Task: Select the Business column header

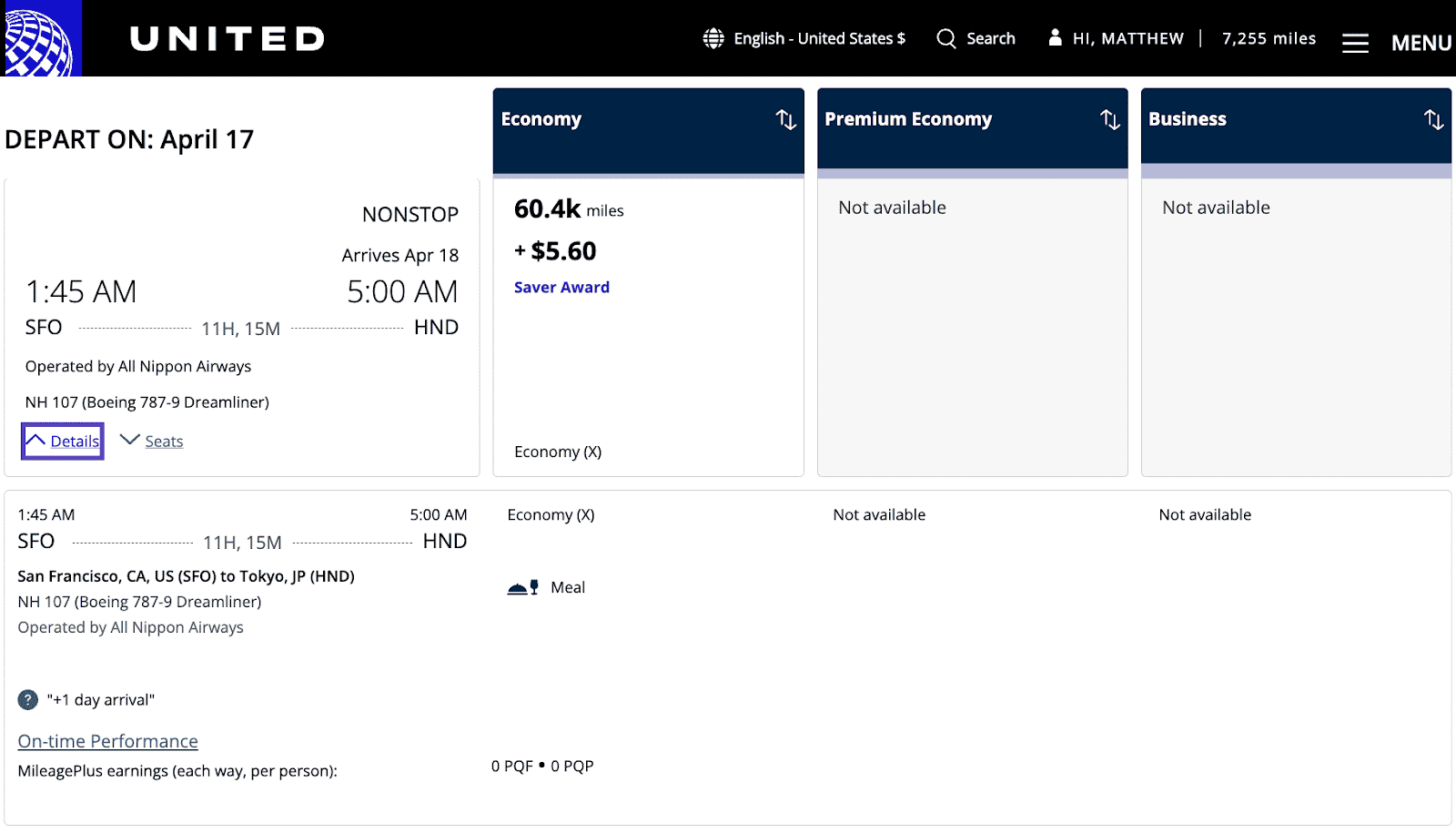Action: coord(1297,128)
